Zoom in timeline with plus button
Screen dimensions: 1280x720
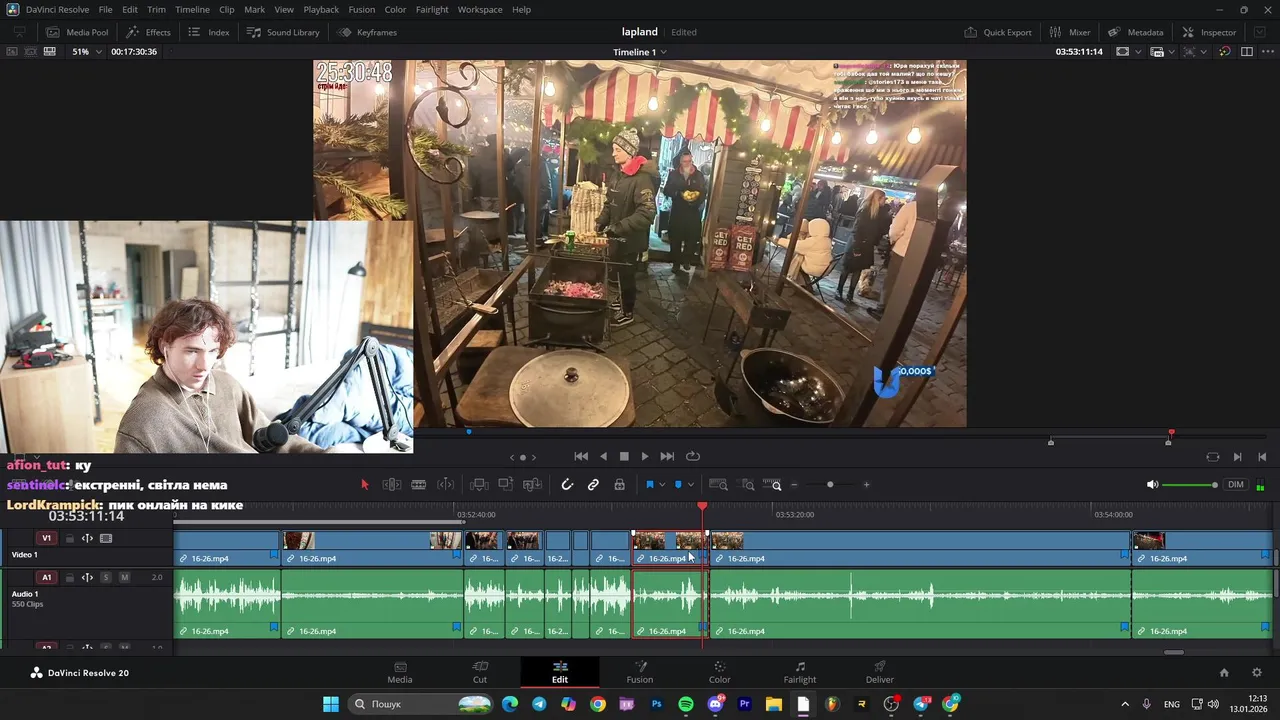(x=866, y=485)
